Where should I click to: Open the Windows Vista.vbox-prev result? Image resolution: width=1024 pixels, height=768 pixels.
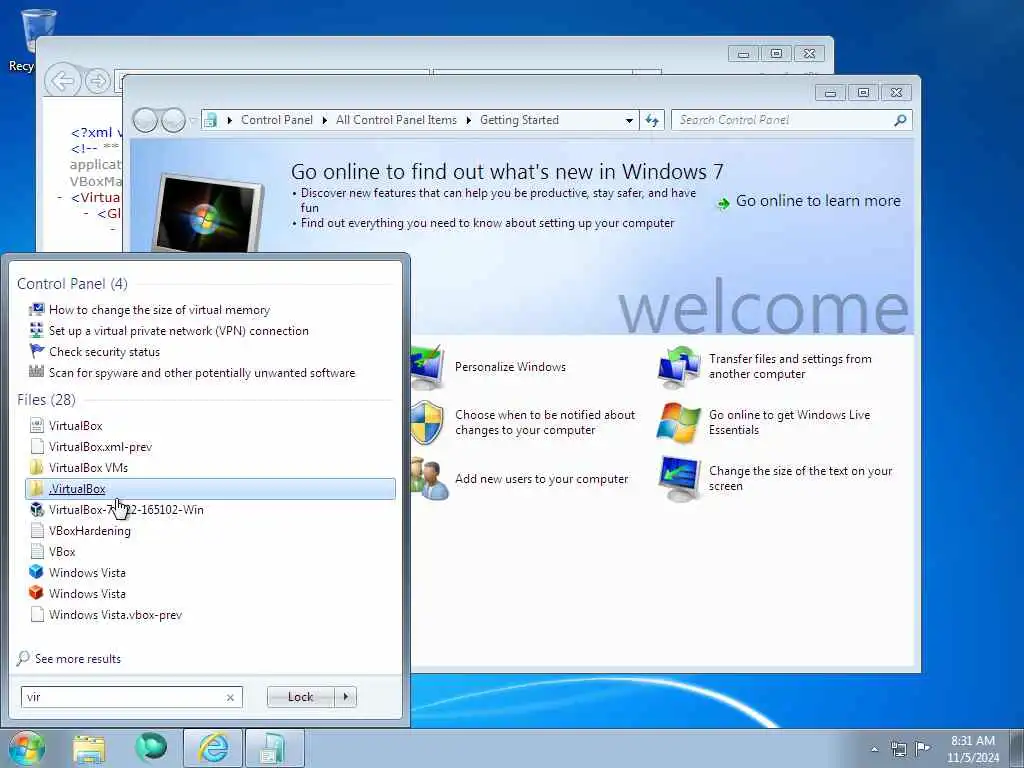coord(115,615)
